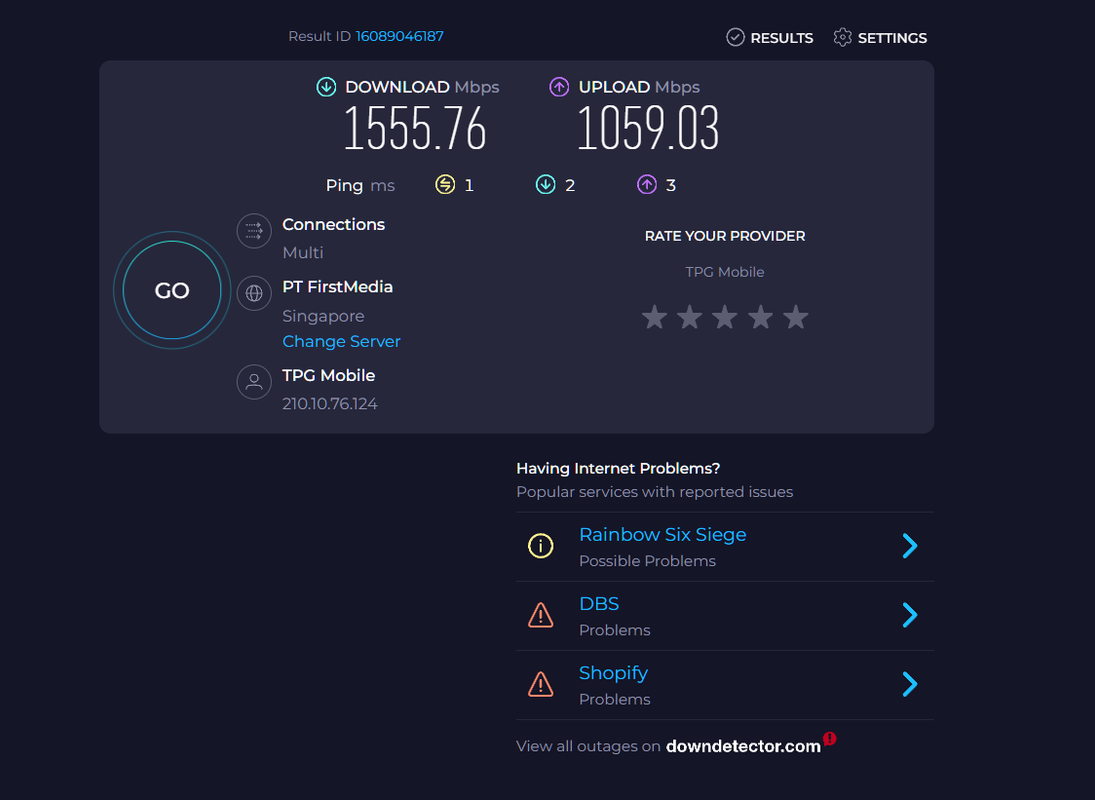Rate provider two stars
Image resolution: width=1095 pixels, height=800 pixels.
689,317
